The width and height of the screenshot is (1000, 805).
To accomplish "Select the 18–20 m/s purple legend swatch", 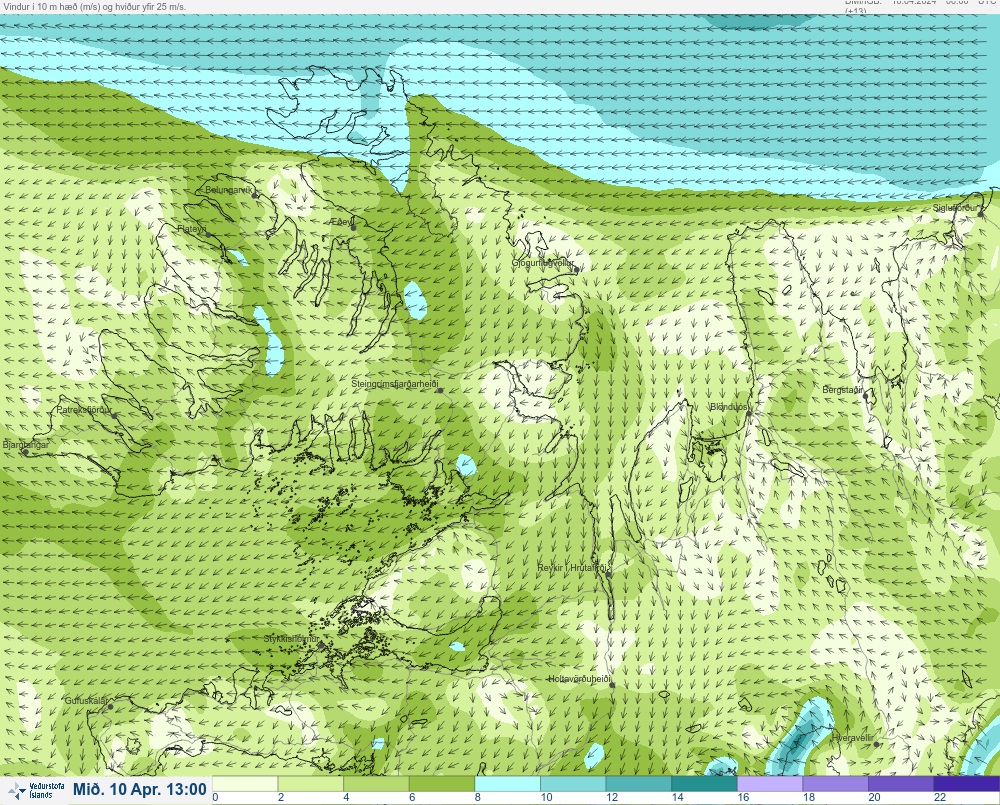I will tap(836, 783).
